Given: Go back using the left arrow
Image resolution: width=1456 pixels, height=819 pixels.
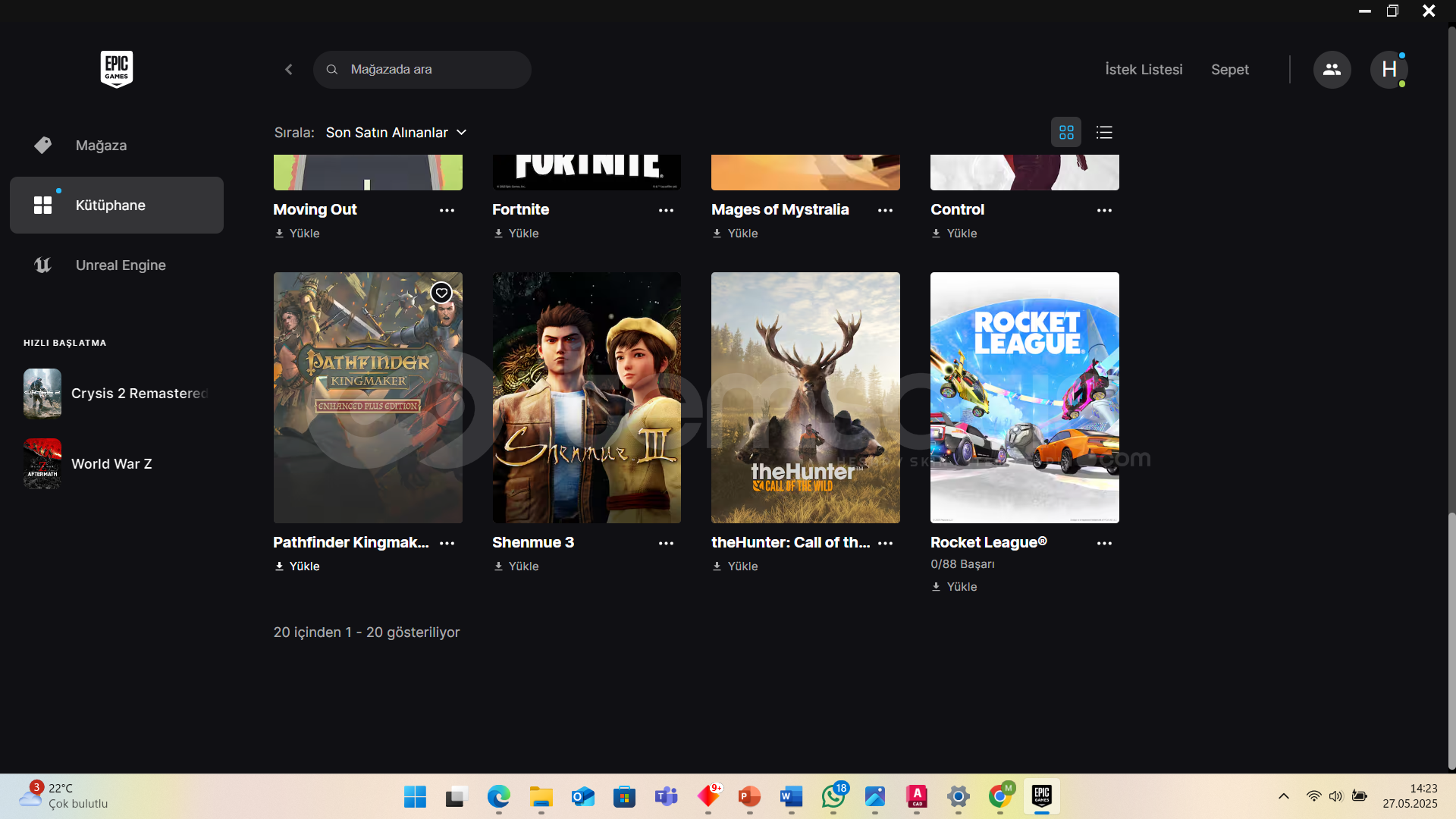Looking at the screenshot, I should click(x=289, y=70).
